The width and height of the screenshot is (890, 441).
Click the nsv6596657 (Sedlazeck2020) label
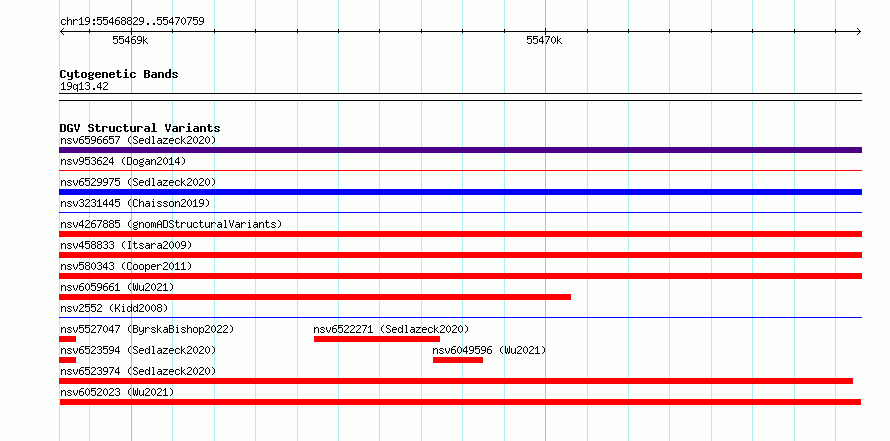pyautogui.click(x=138, y=140)
